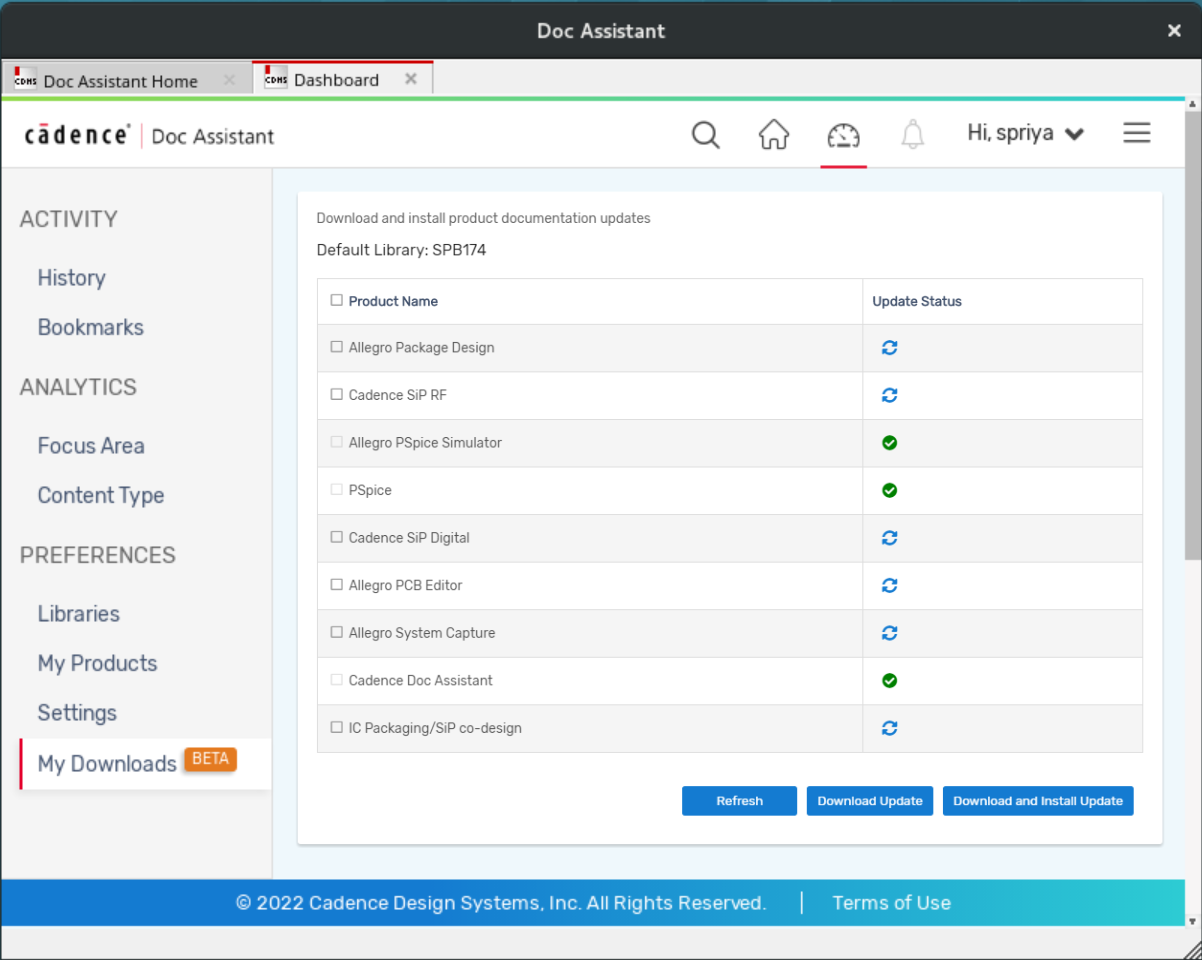Check the IC Packaging/SiP co-design checkbox
1202x960 pixels.
coord(336,727)
